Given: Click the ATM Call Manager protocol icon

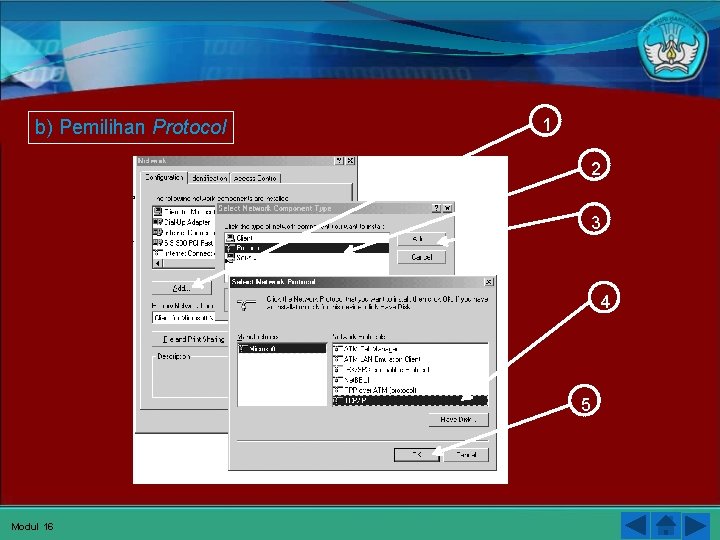Looking at the screenshot, I should pyautogui.click(x=338, y=349).
